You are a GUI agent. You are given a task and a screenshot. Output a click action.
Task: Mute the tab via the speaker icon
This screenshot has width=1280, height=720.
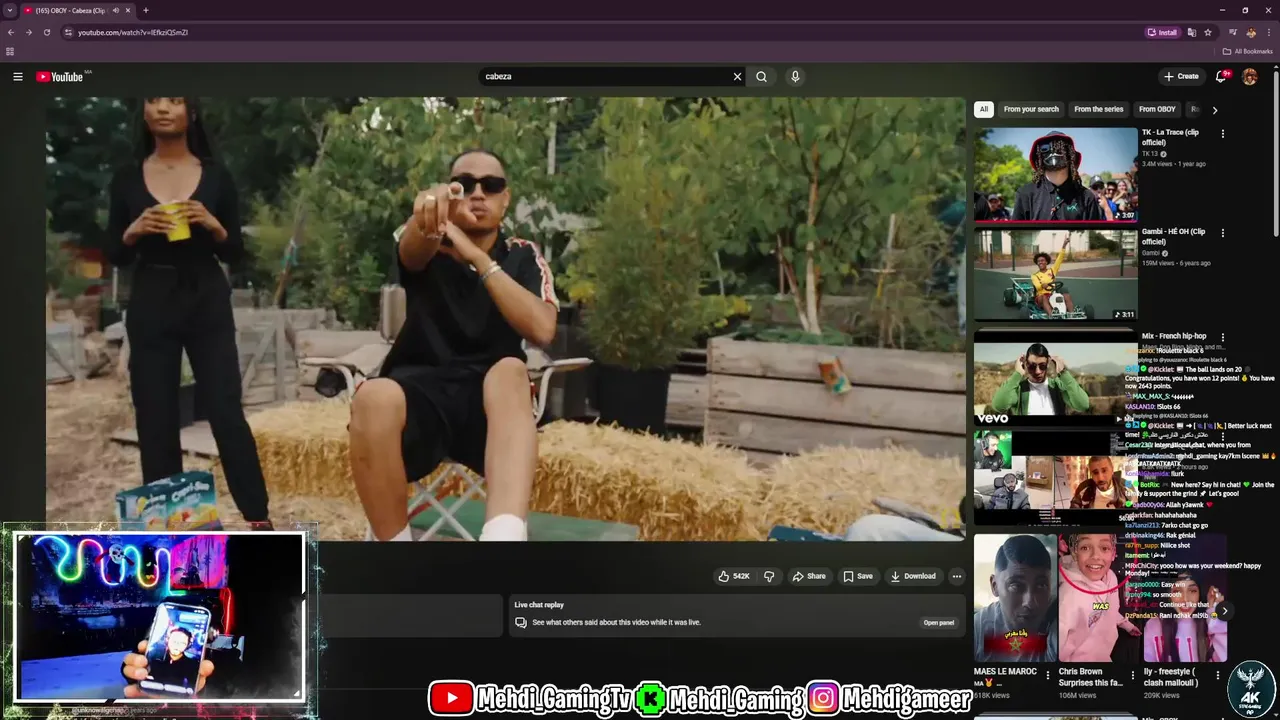coord(116,10)
